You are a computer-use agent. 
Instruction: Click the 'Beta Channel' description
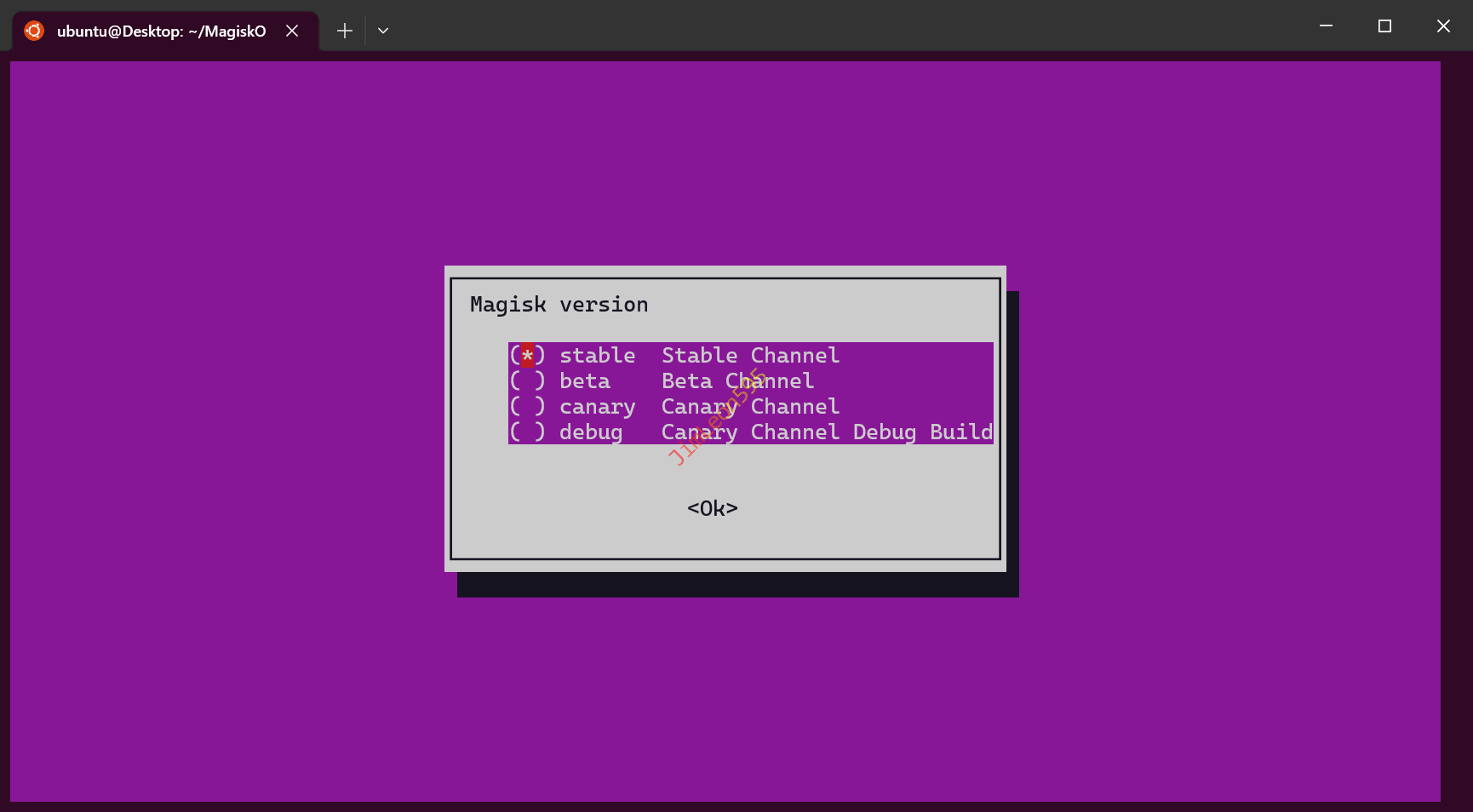pyautogui.click(x=737, y=381)
